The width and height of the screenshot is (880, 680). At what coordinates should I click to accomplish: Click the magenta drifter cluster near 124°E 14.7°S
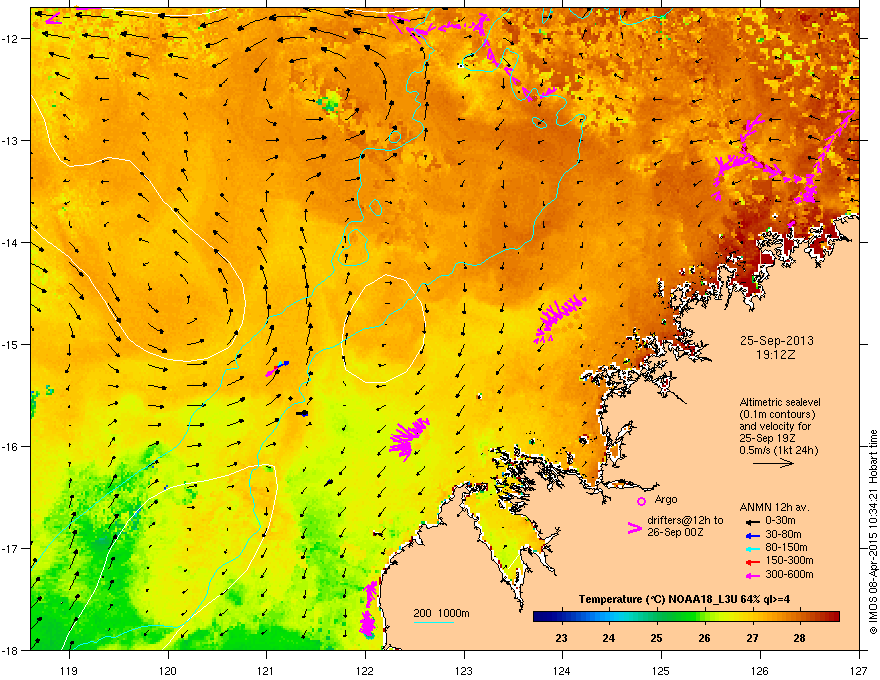click(x=559, y=319)
